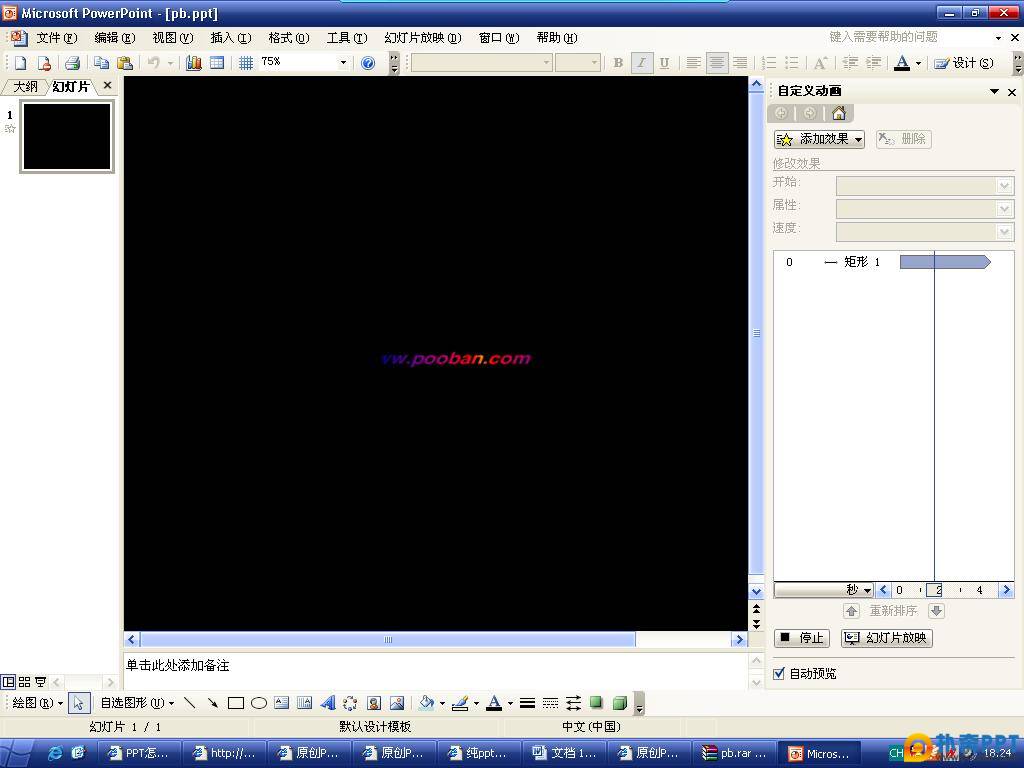Move effect up in reorder

[852, 611]
